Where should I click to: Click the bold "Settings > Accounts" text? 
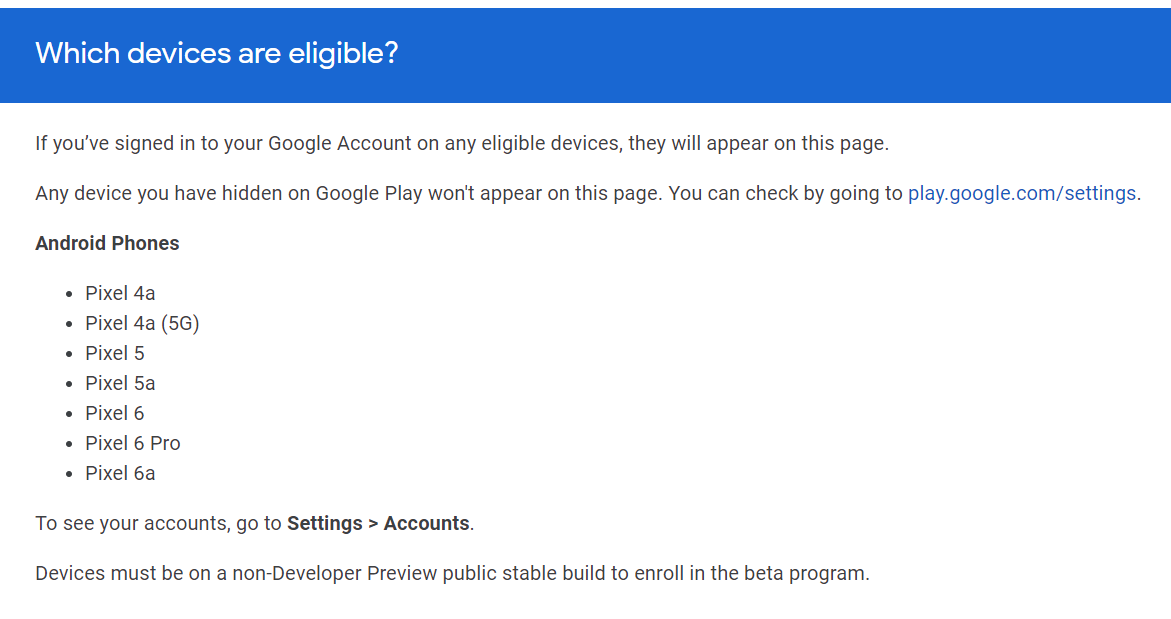(378, 523)
